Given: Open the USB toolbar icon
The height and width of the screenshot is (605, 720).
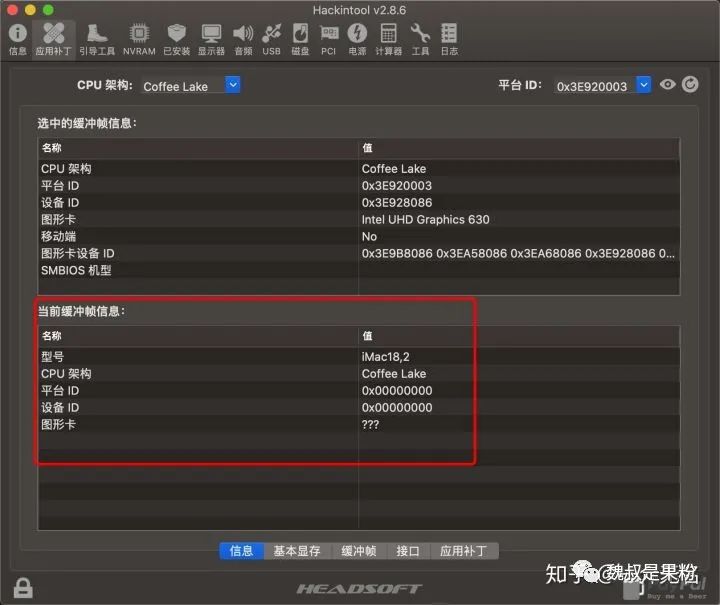Looking at the screenshot, I should tap(271, 39).
